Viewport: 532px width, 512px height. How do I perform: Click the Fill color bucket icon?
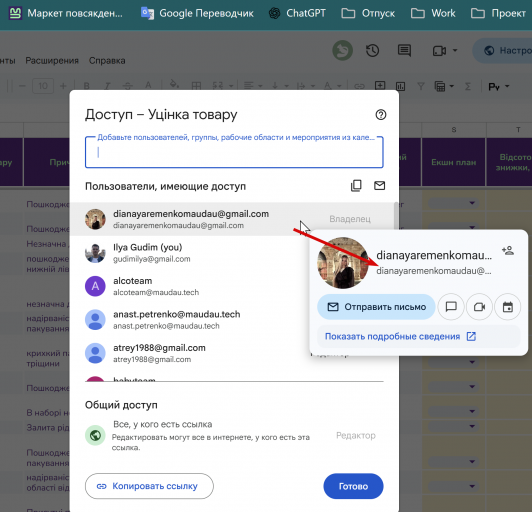coord(174,84)
